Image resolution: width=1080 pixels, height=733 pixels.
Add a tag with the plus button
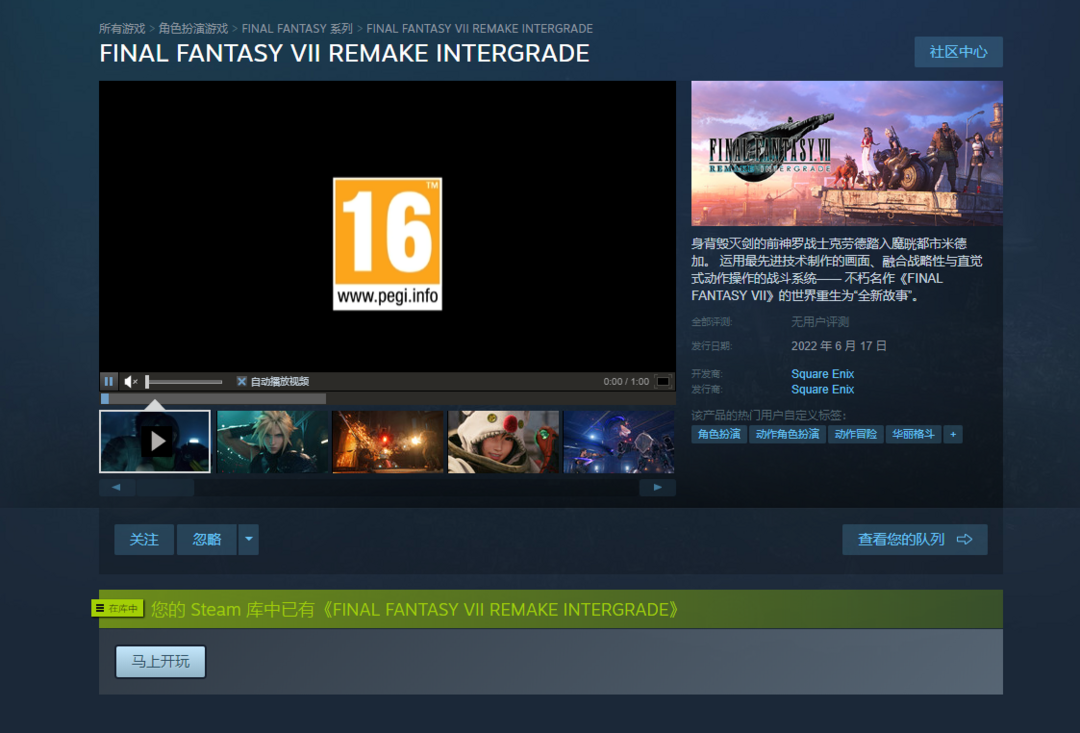pyautogui.click(x=953, y=434)
